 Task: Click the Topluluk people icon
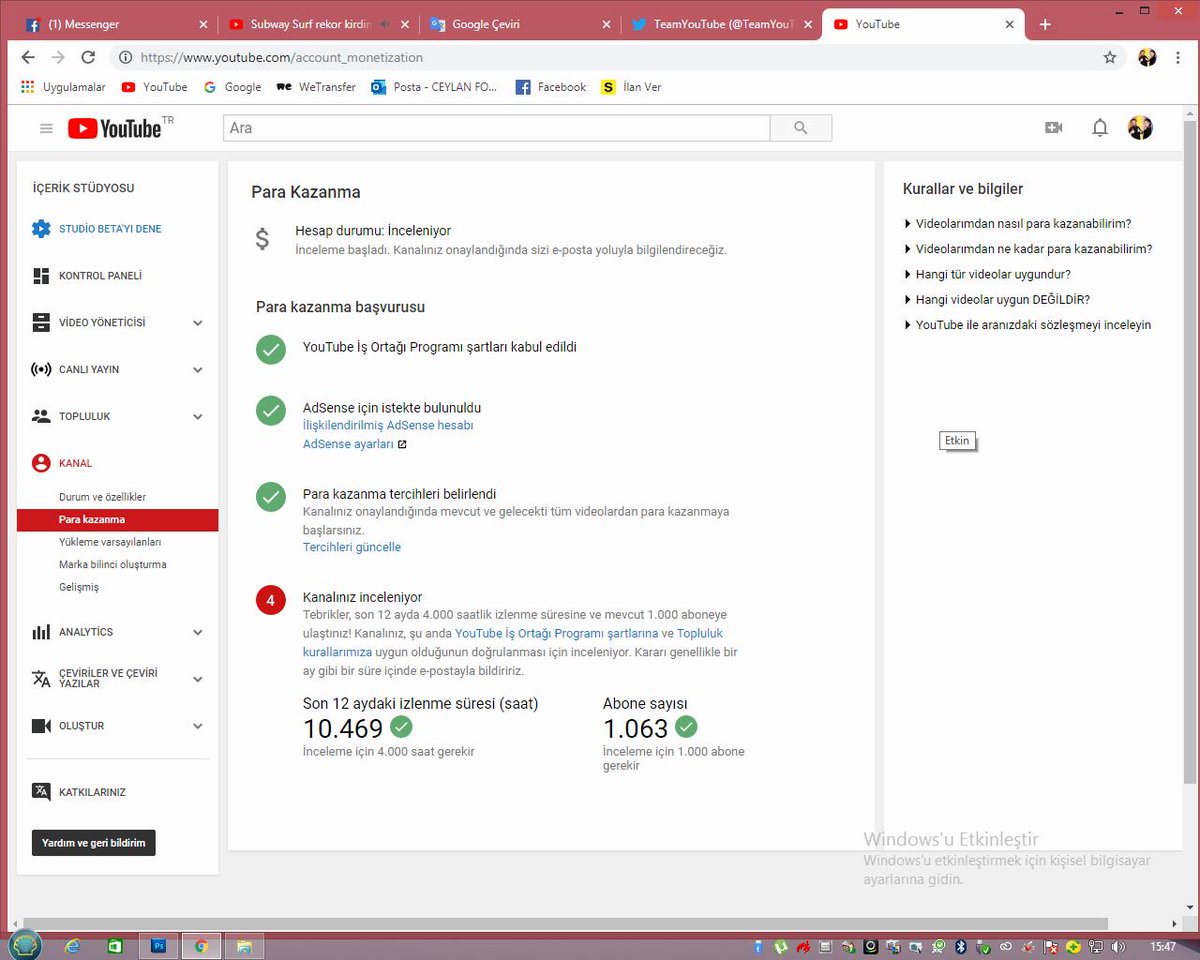[x=41, y=416]
